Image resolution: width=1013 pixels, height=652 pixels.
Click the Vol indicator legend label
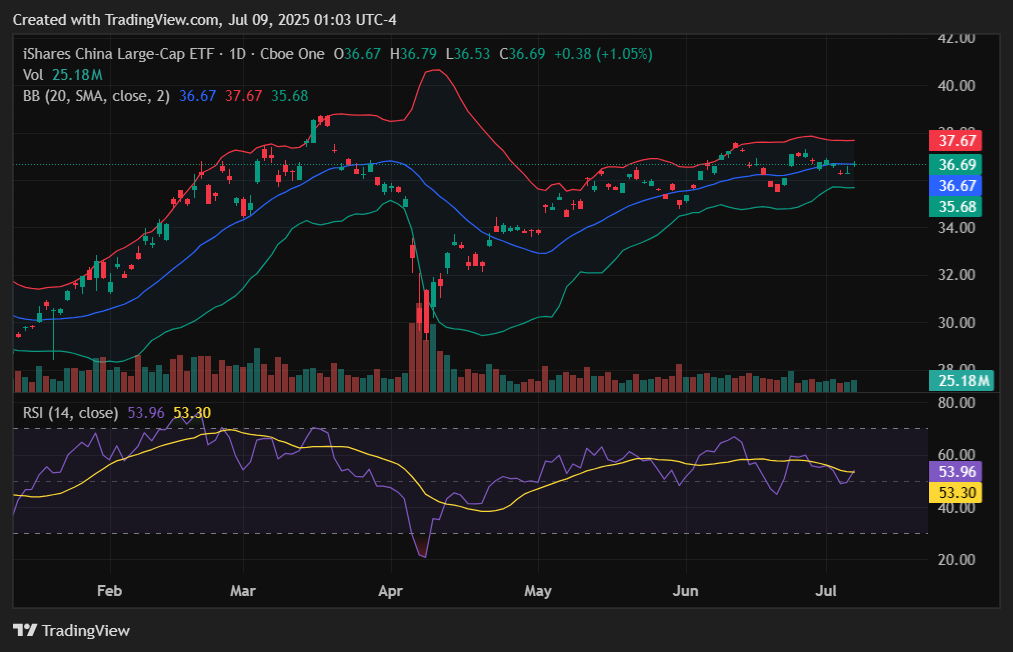coord(33,75)
